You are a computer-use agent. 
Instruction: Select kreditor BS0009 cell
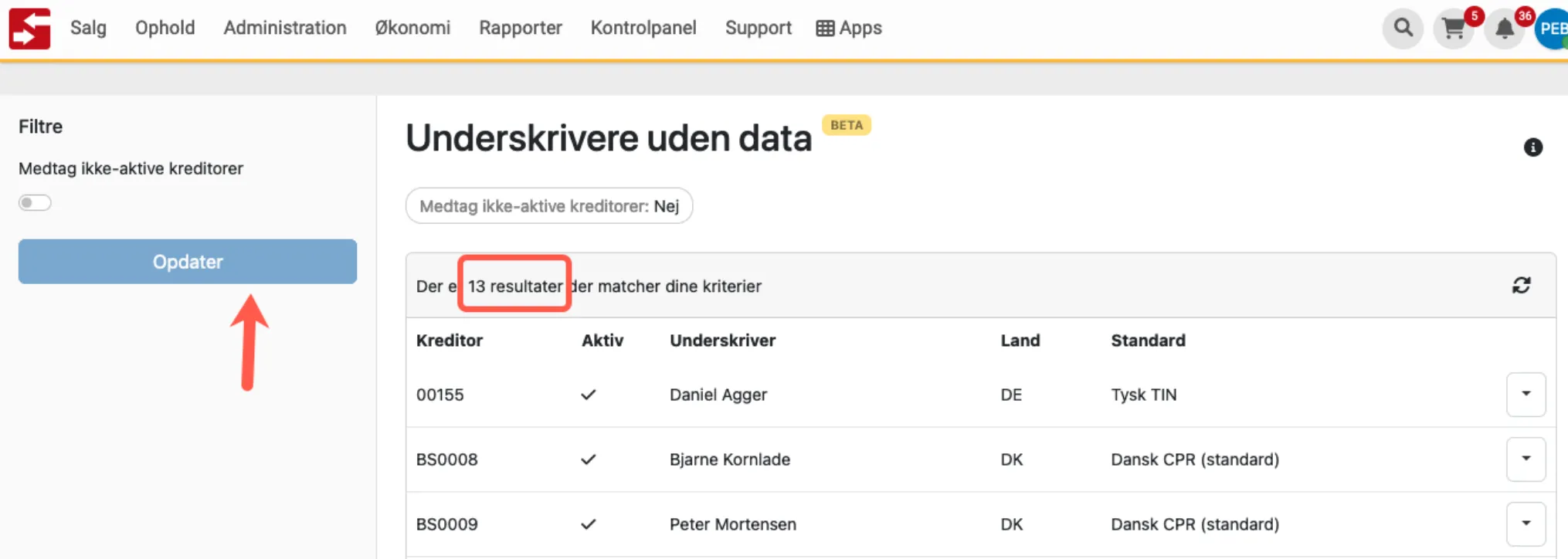point(447,524)
